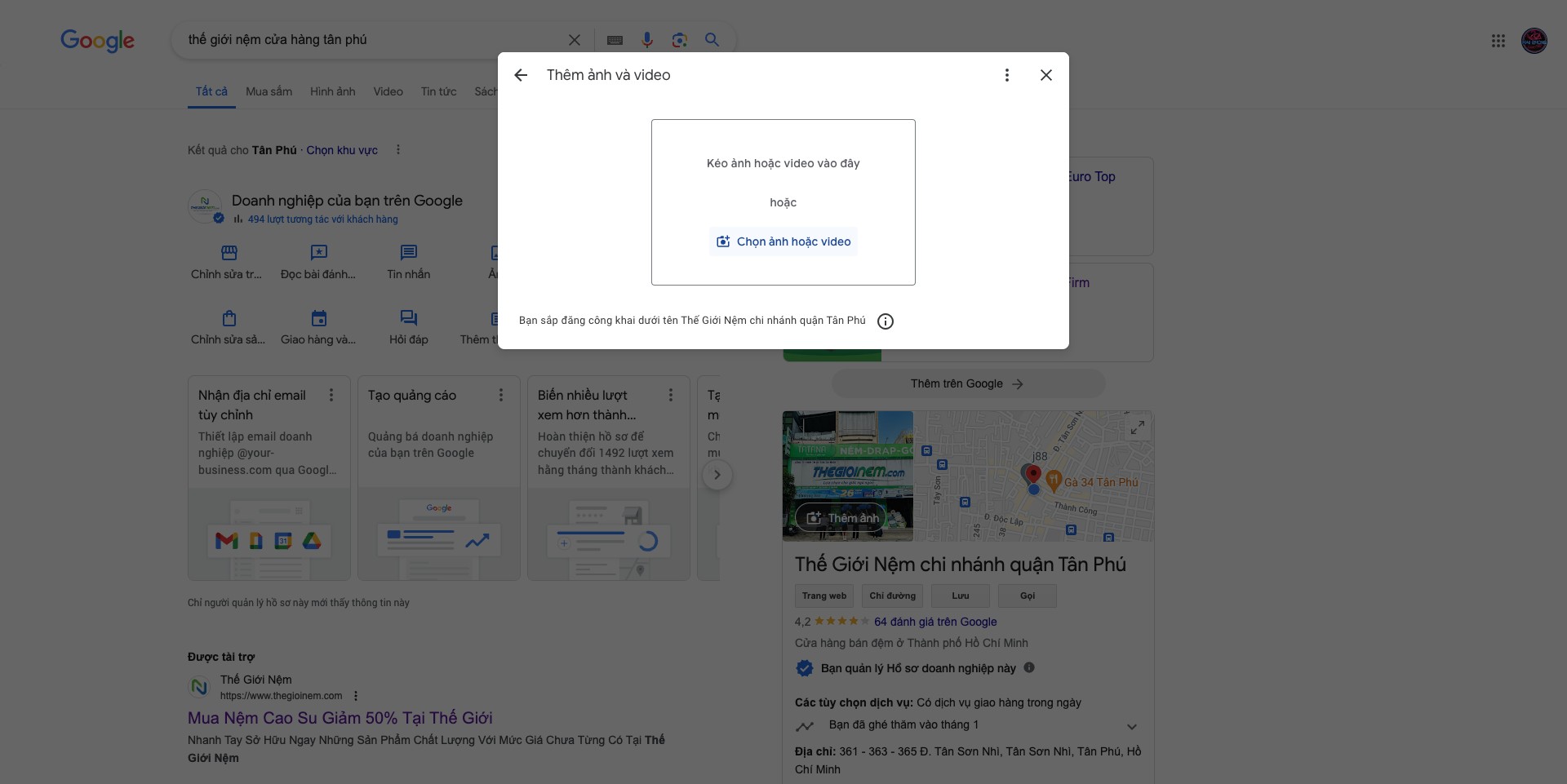Viewport: 1567px width, 784px height.
Task: Click Thêm ảnh on the storefront photo
Action: coord(842,518)
